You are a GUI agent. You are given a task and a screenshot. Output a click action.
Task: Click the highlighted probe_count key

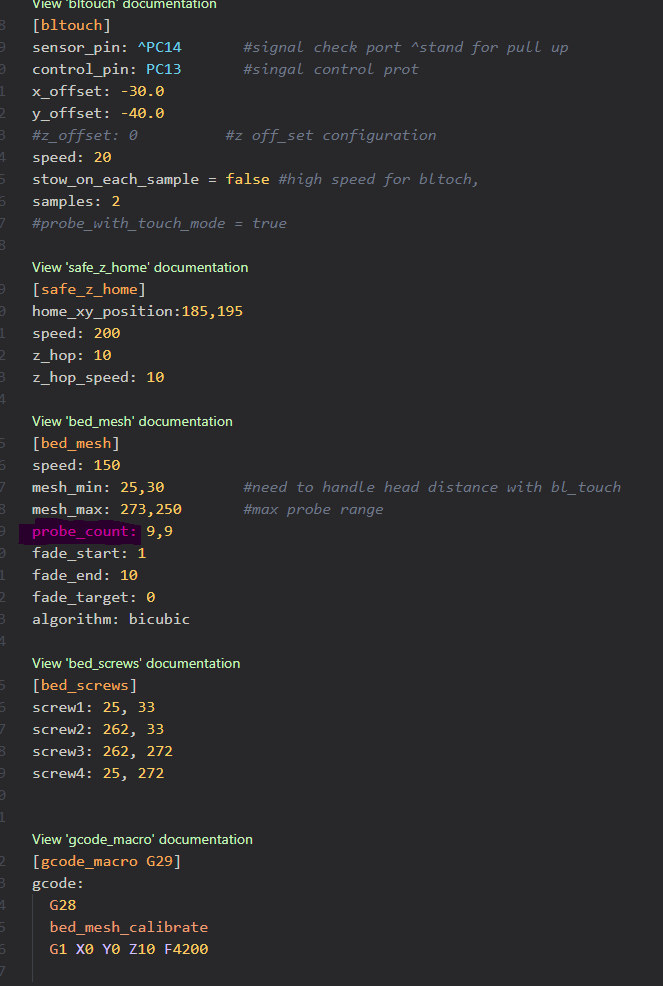tap(84, 531)
